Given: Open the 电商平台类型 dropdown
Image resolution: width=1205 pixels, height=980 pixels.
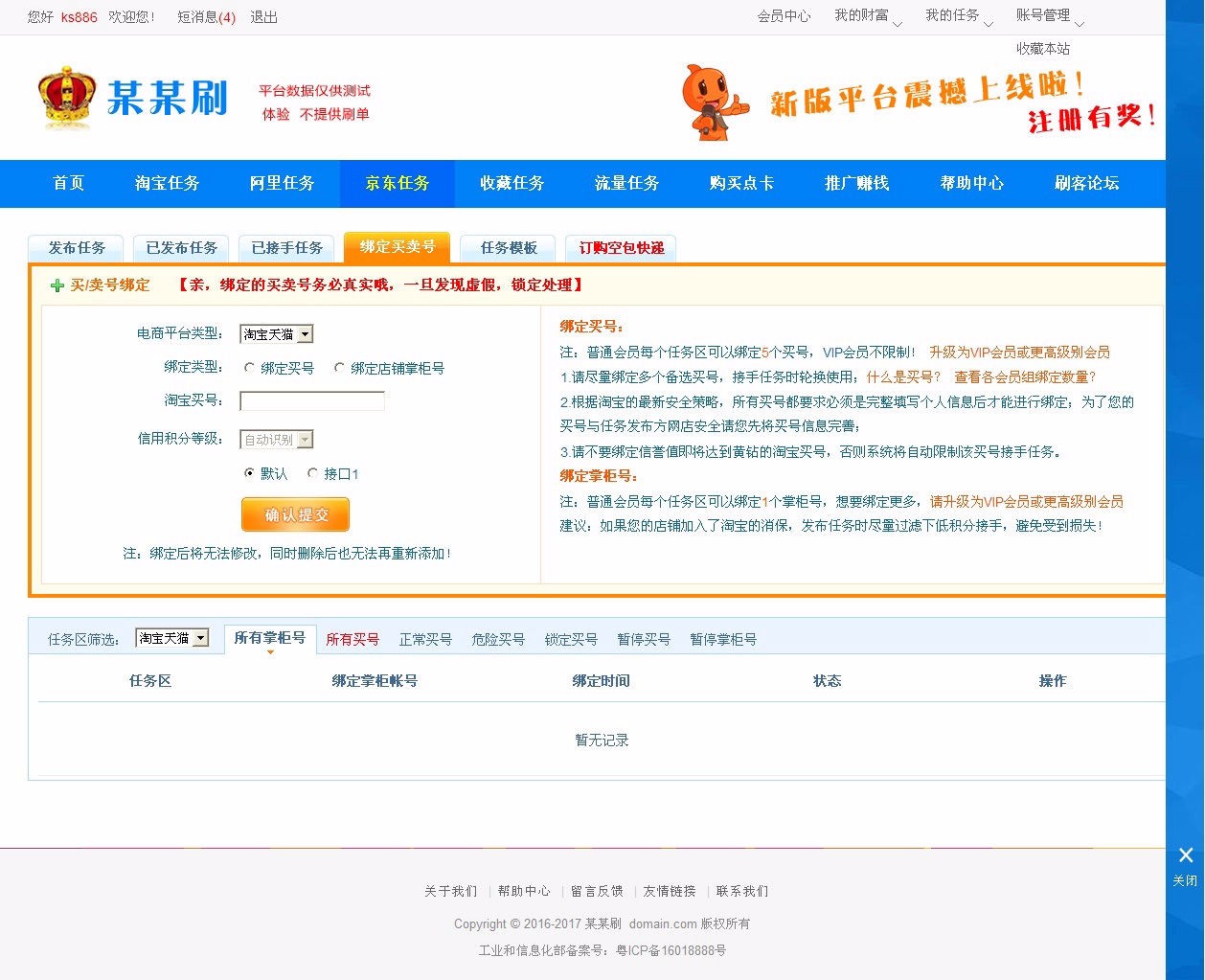Looking at the screenshot, I should click(276, 334).
